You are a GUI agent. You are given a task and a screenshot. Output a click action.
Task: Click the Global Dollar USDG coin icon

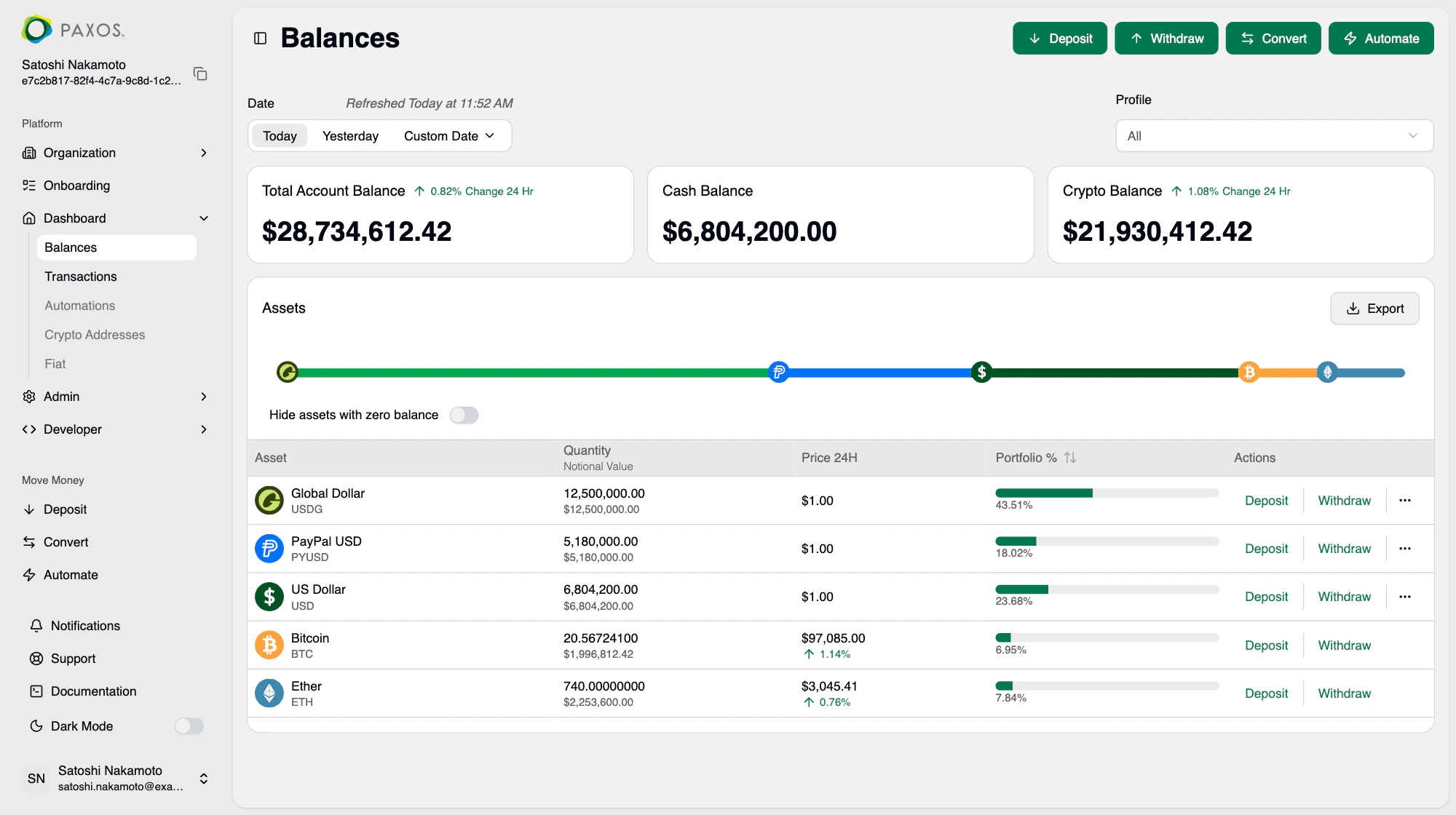coord(269,501)
